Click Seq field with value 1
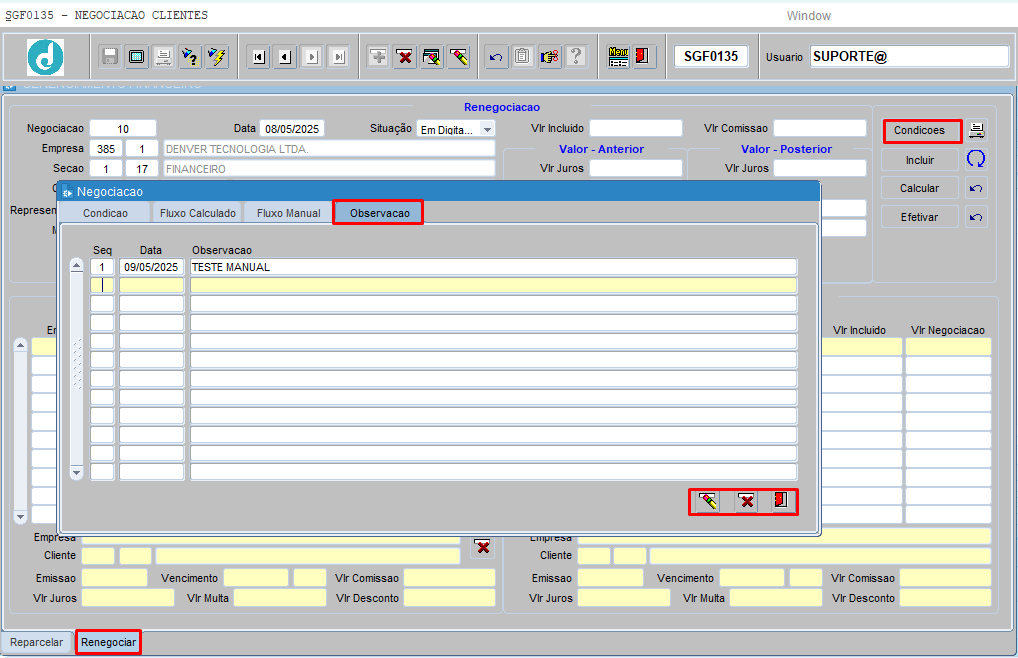 click(102, 267)
